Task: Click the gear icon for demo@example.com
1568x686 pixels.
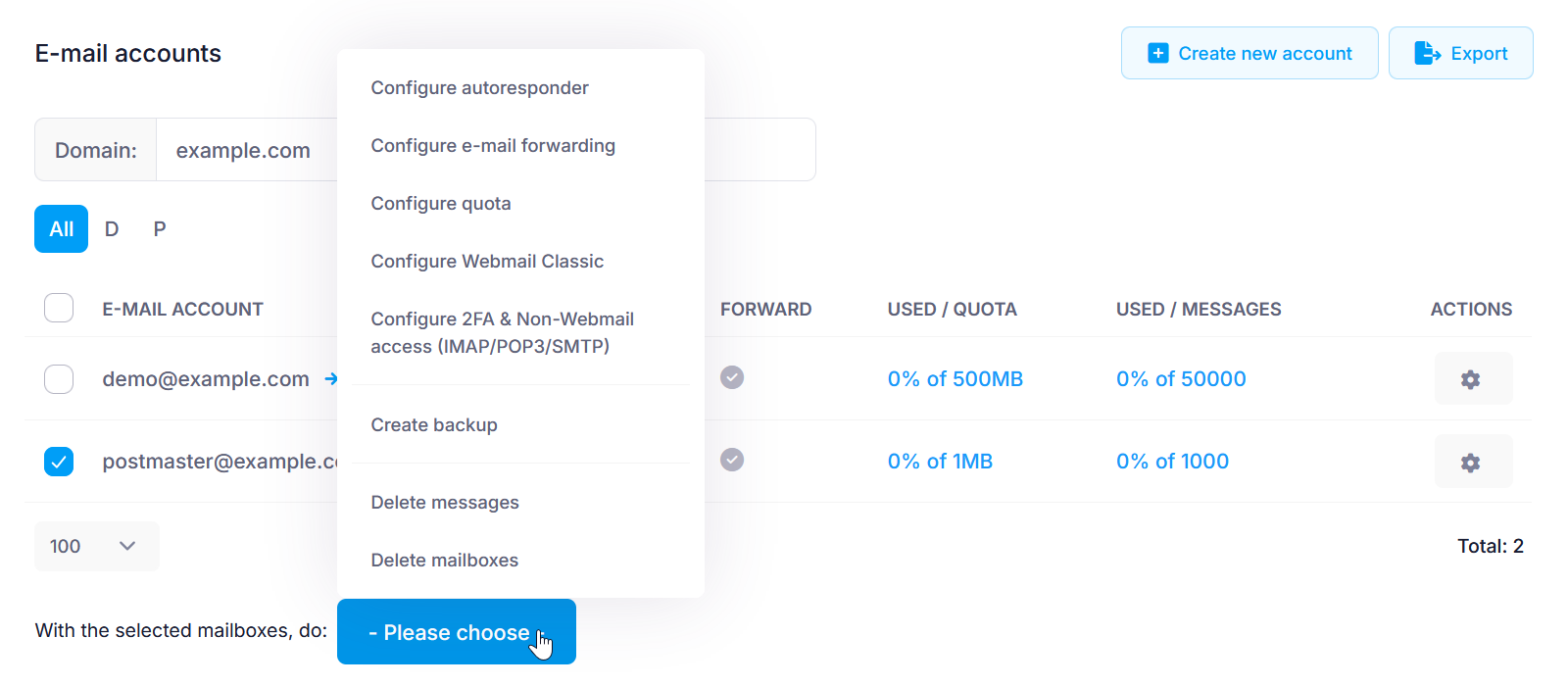Action: [1471, 379]
